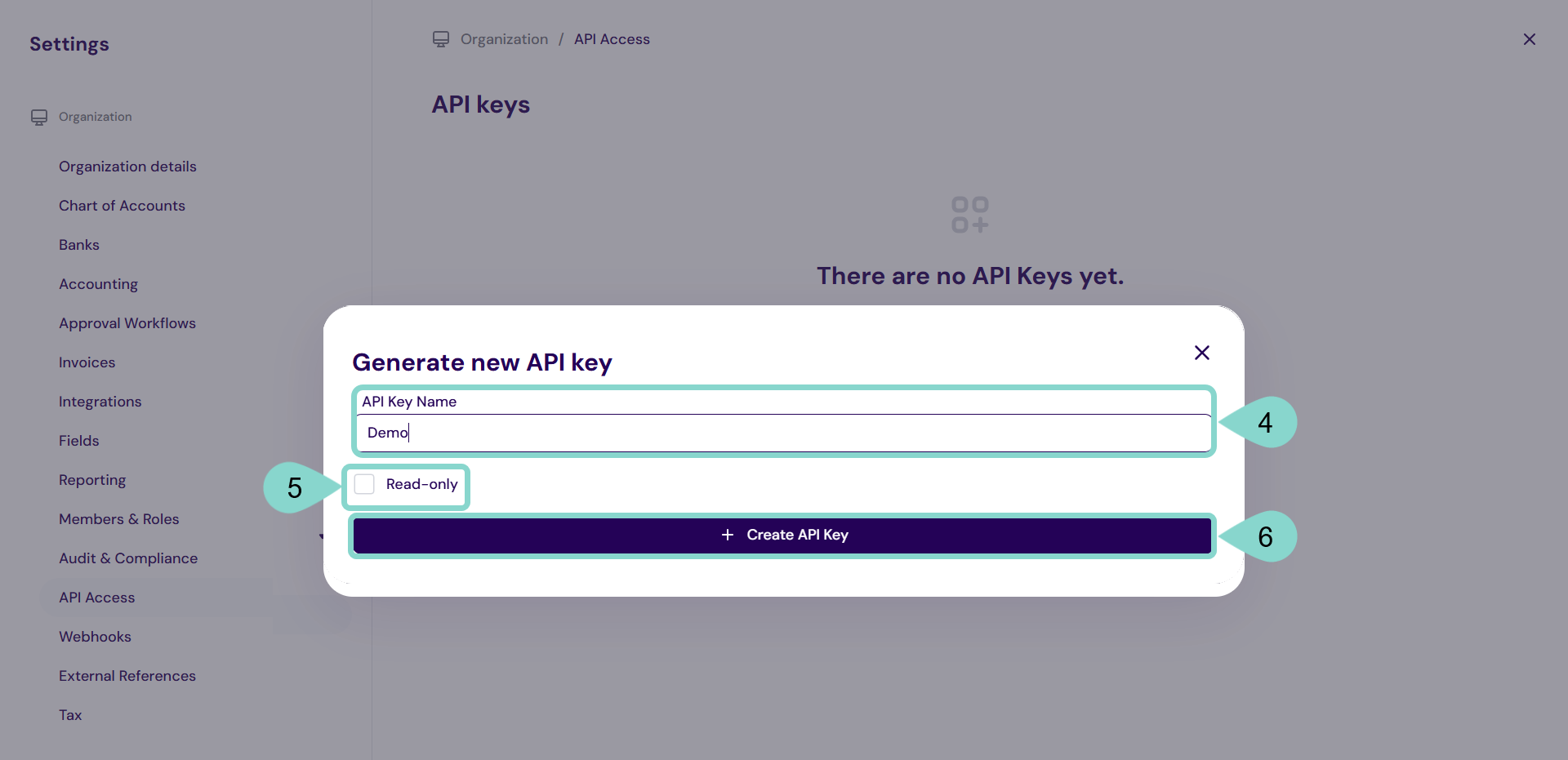The height and width of the screenshot is (760, 1568).
Task: Open the Integrations page
Action: click(100, 402)
